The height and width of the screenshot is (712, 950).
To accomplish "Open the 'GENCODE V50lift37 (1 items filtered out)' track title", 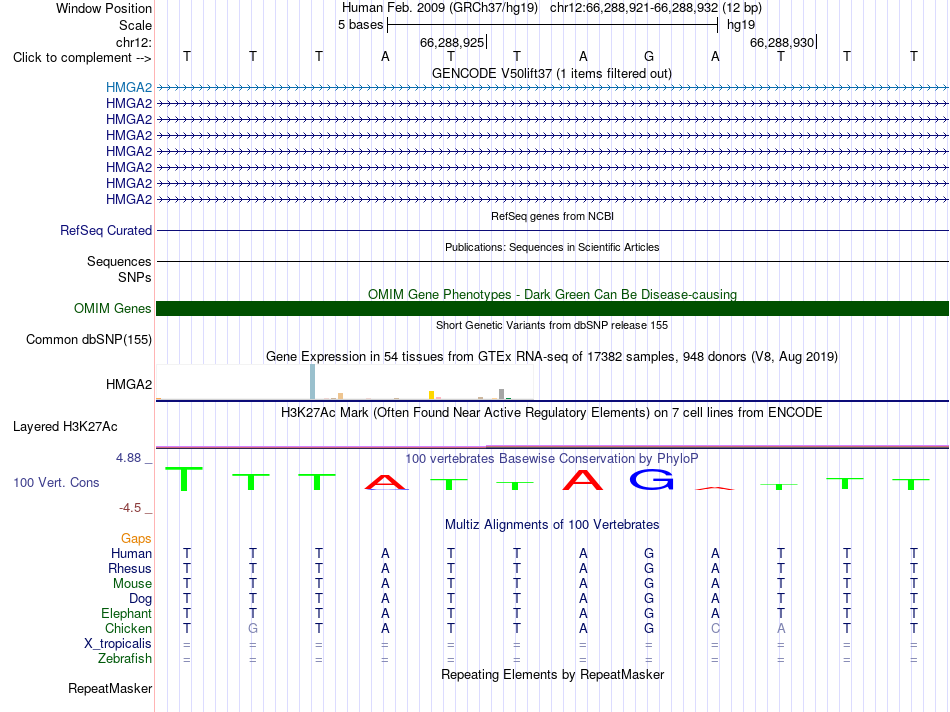I will [x=552, y=73].
